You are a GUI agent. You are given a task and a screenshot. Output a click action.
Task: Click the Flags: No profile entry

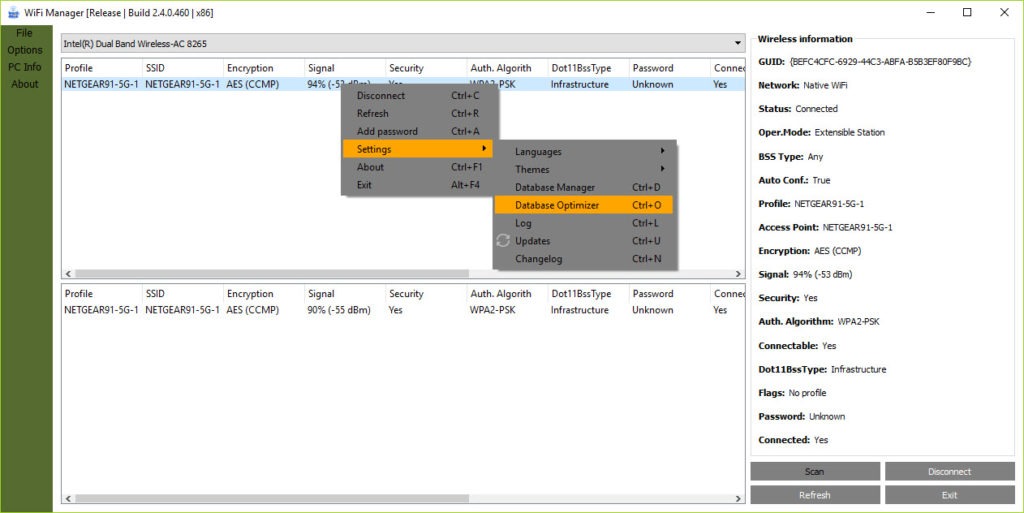(792, 393)
